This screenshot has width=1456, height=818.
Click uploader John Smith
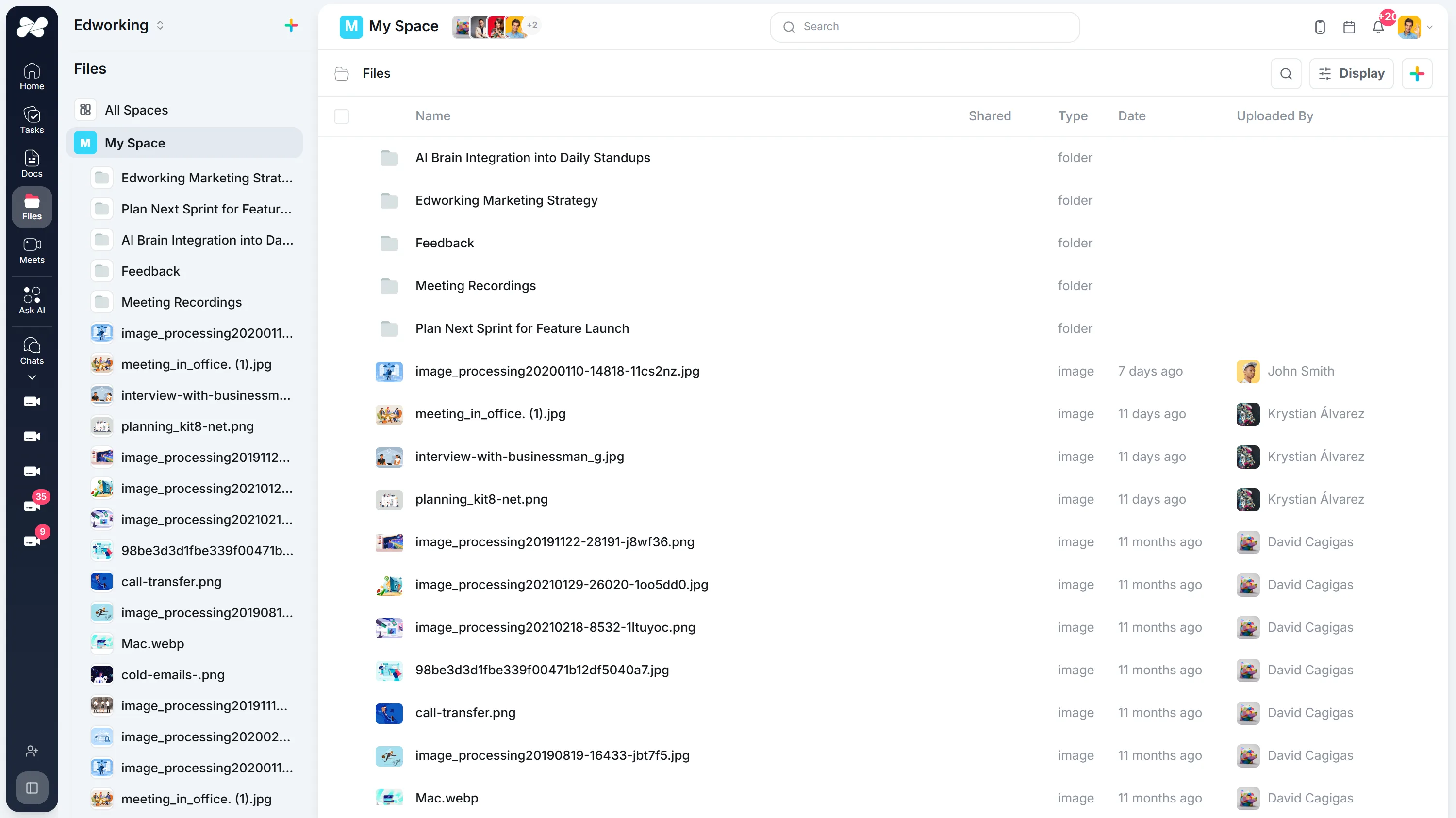pyautogui.click(x=1301, y=372)
